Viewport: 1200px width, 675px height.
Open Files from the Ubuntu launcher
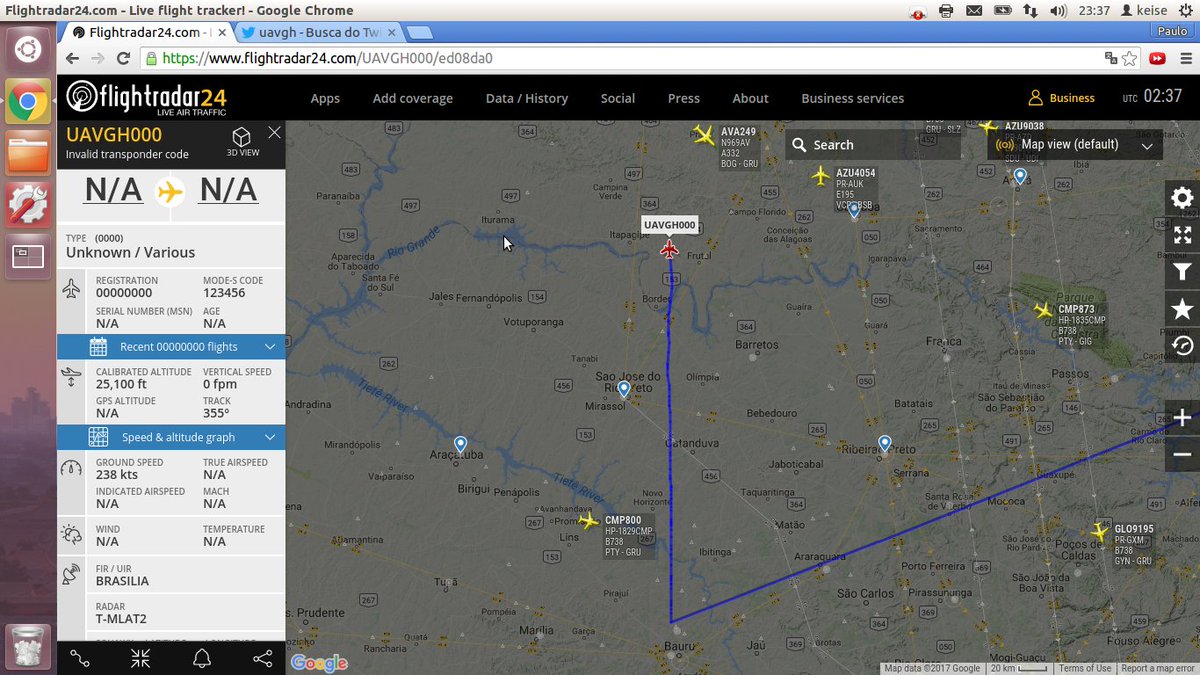pyautogui.click(x=28, y=153)
